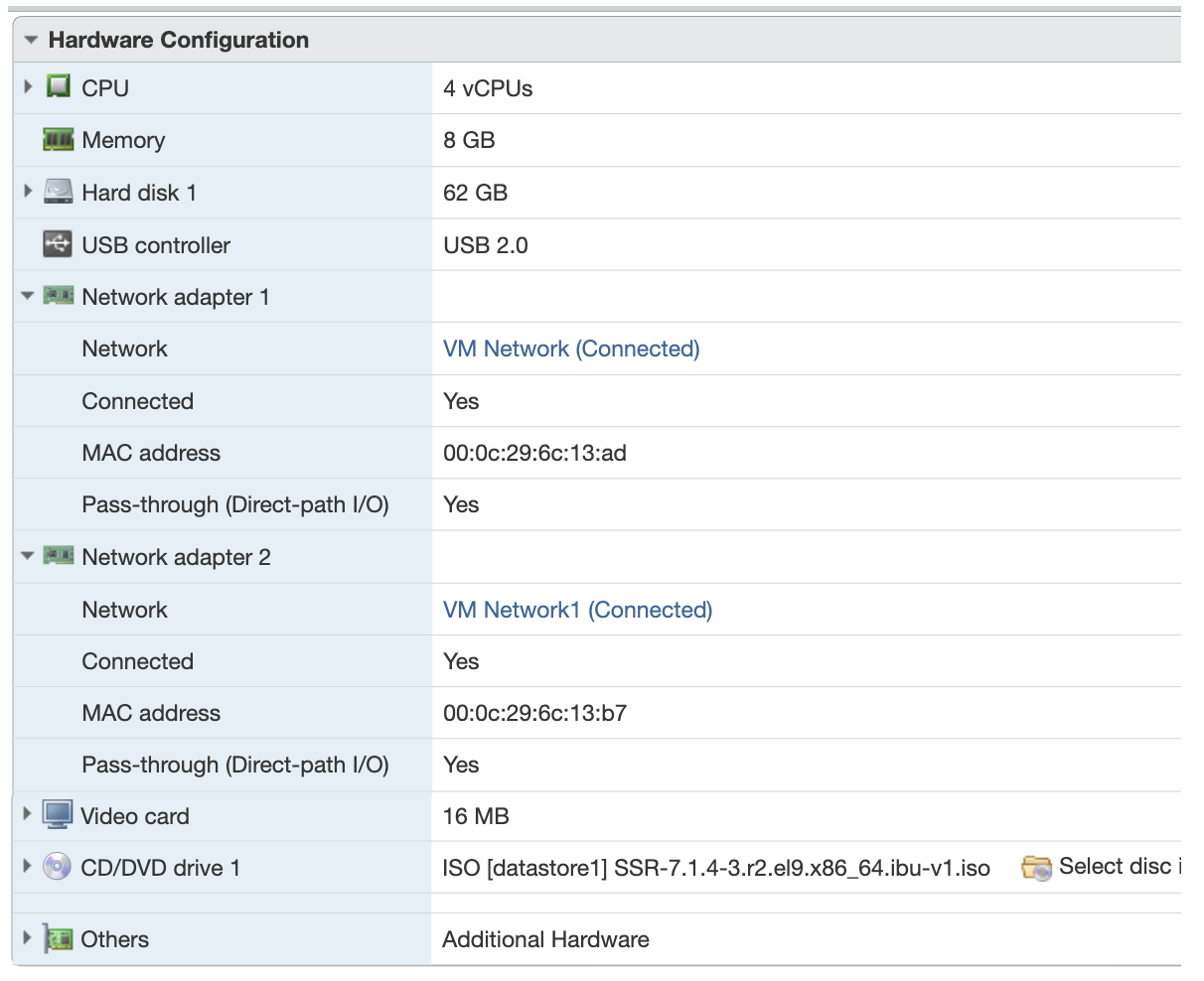Collapse Network adapter 1 details
Viewport: 1204px width, 981px height.
(x=28, y=297)
